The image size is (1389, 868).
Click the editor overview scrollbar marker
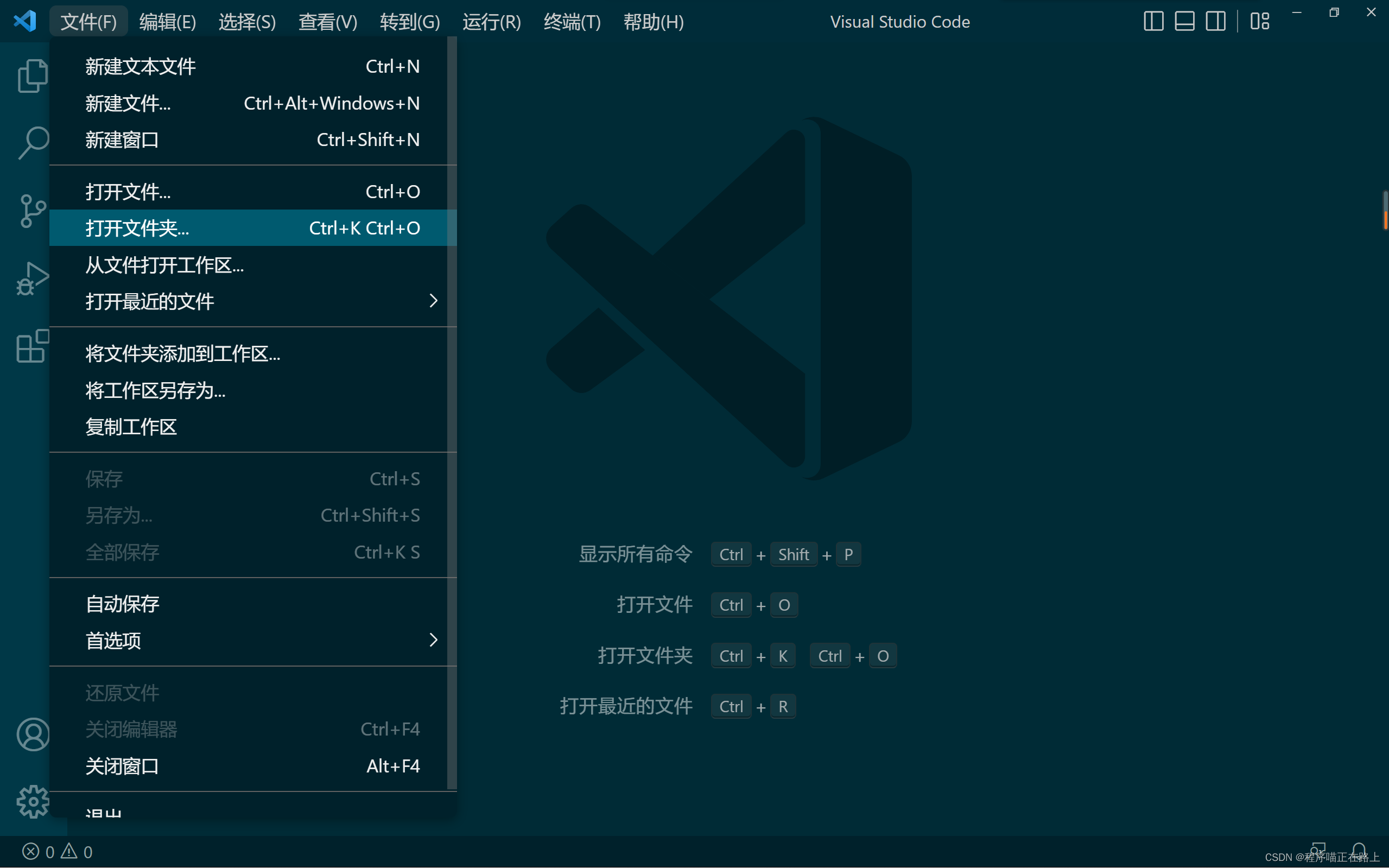pyautogui.click(x=1386, y=211)
